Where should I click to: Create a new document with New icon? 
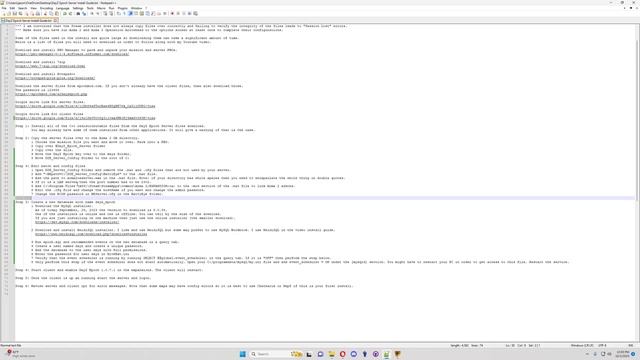click(4, 13)
